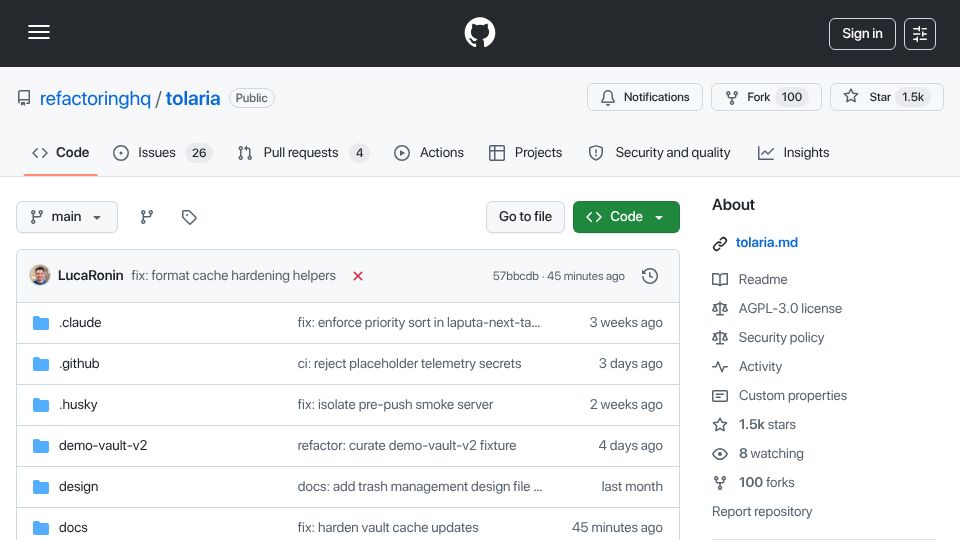Switch to the Code tab

pyautogui.click(x=61, y=153)
